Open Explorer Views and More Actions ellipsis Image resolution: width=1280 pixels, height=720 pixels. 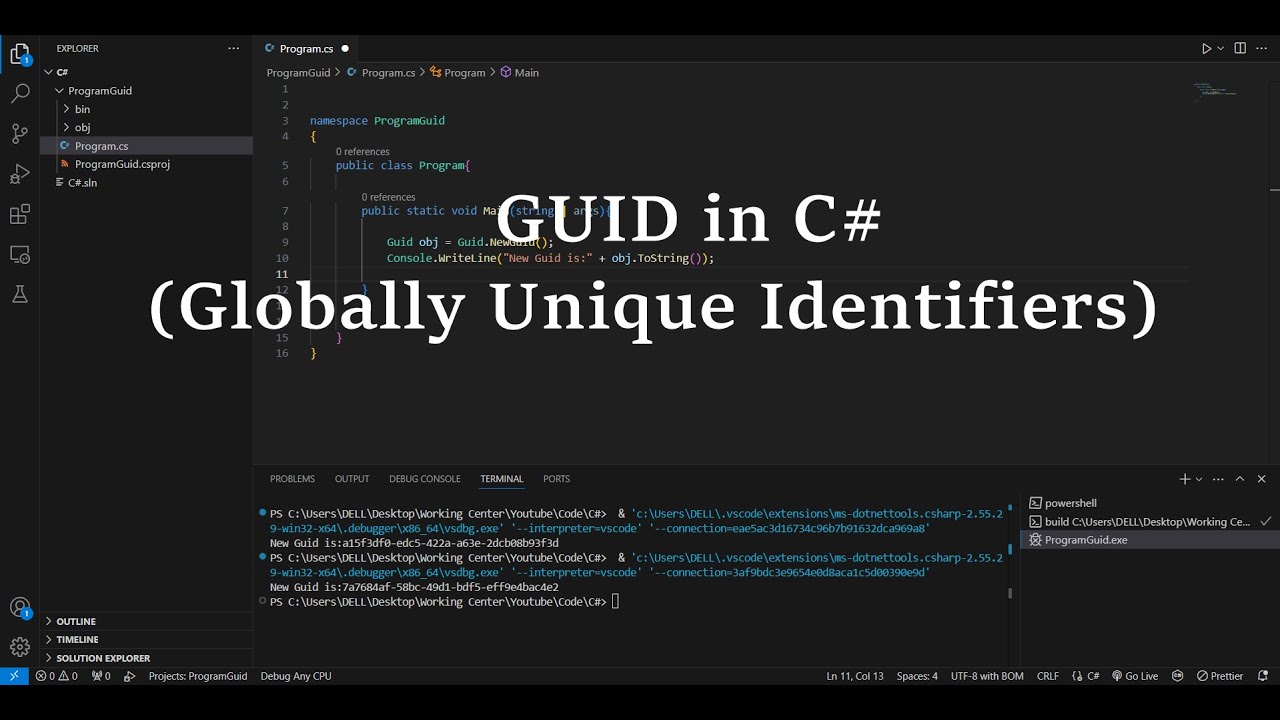tap(233, 48)
